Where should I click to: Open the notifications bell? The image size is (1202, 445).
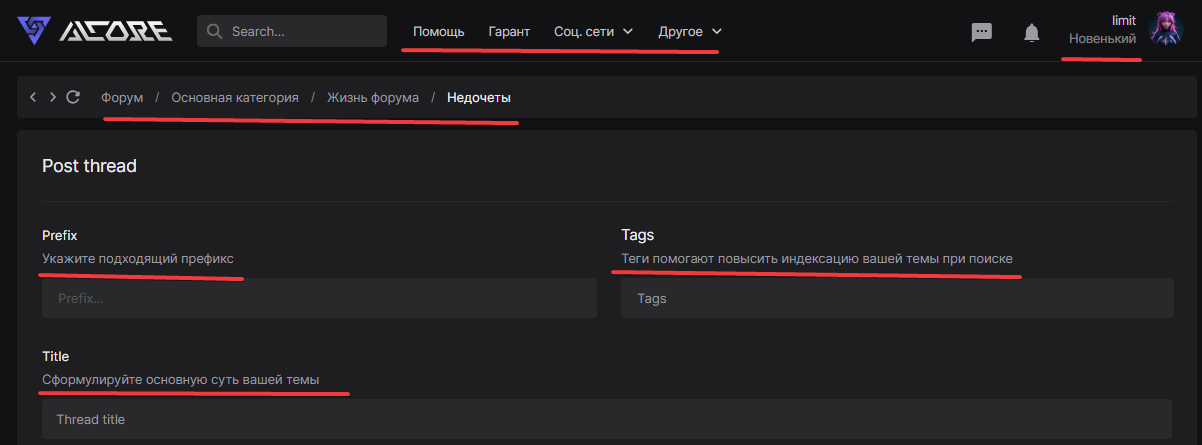tap(1032, 32)
